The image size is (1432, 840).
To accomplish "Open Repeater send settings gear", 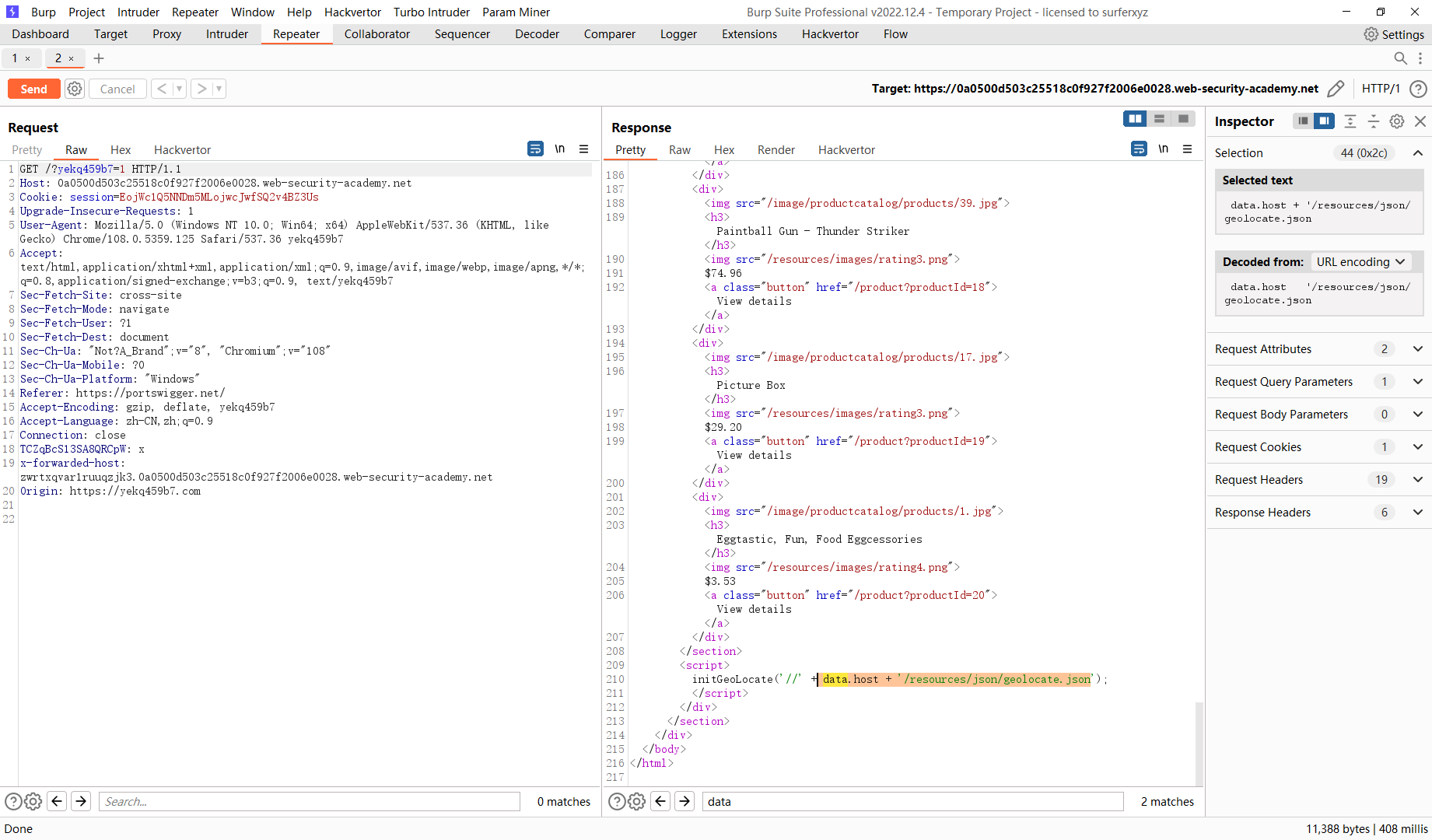I will coord(75,89).
